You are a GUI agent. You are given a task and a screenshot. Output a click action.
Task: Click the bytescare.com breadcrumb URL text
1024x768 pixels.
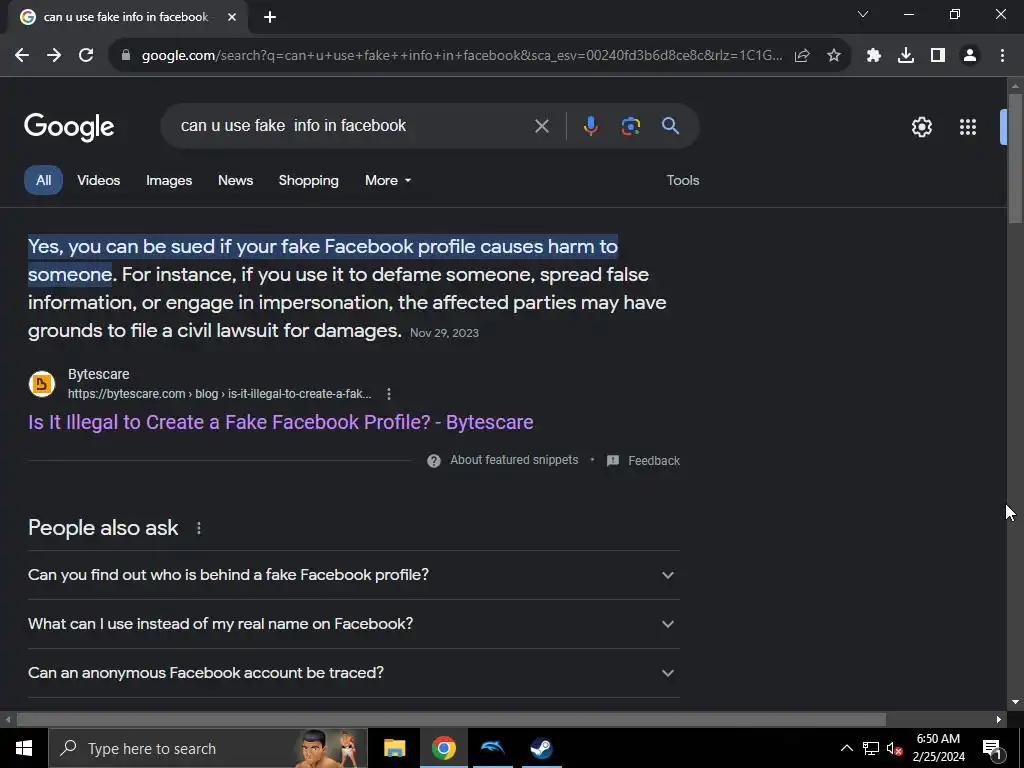tap(219, 394)
